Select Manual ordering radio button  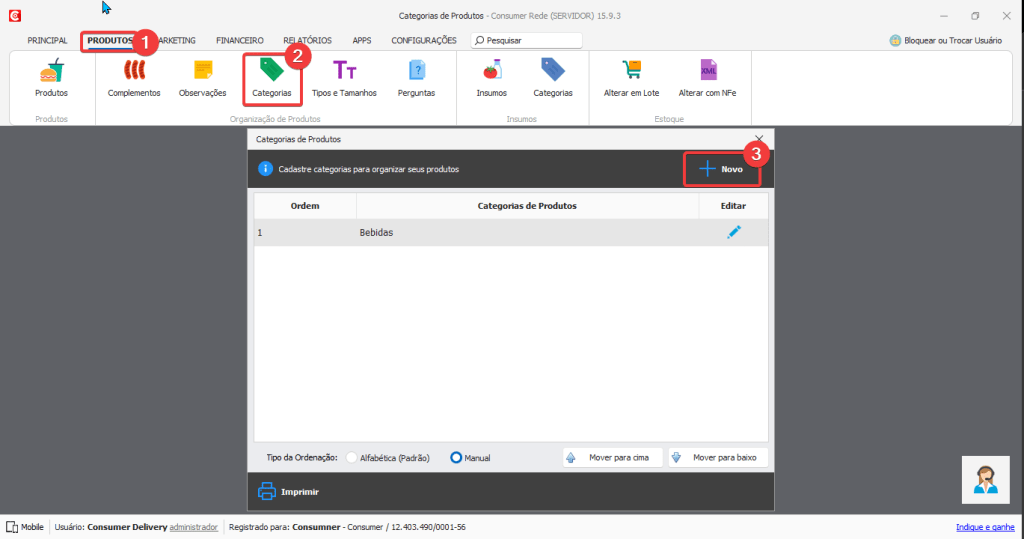[x=456, y=458]
